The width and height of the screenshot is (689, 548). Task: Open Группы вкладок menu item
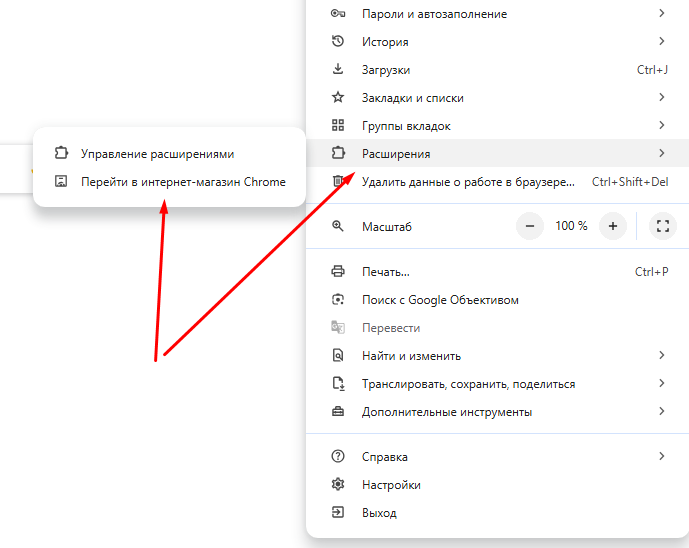pyautogui.click(x=497, y=126)
